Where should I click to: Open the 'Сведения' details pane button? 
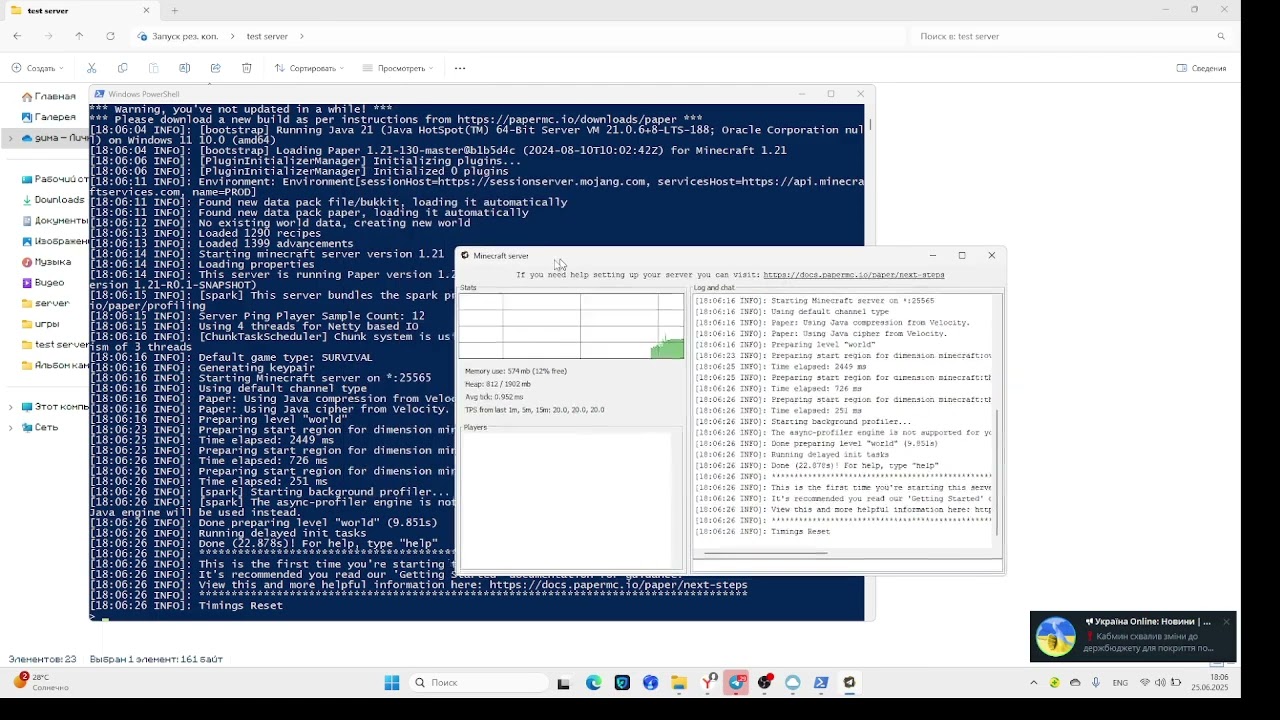tap(1201, 68)
